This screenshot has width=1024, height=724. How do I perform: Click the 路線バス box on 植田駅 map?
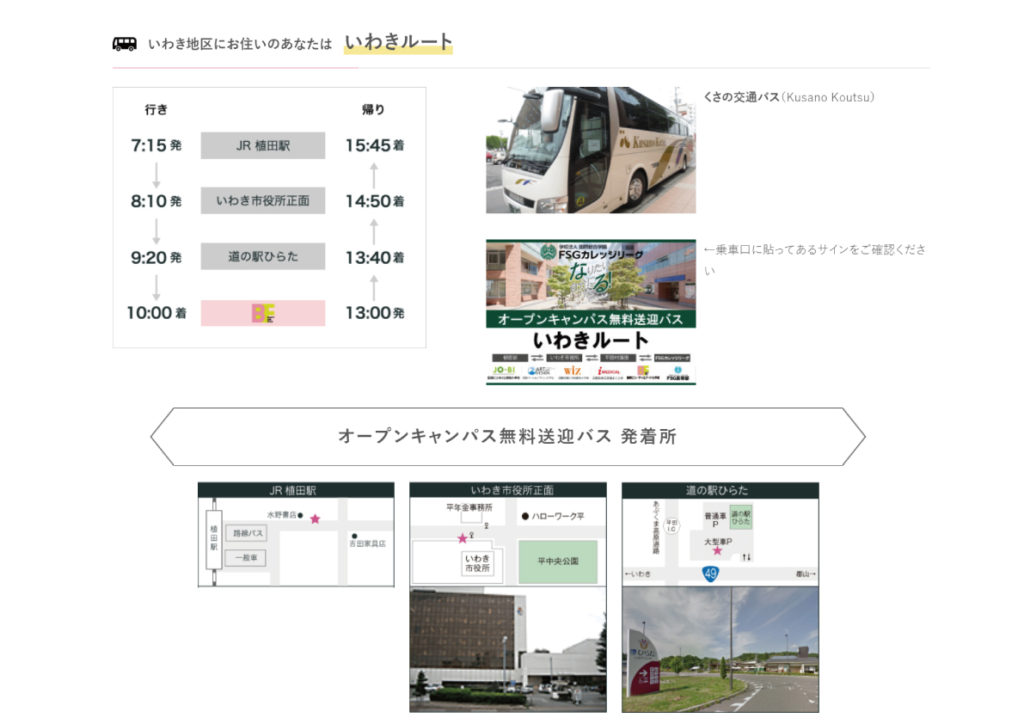coord(246,533)
